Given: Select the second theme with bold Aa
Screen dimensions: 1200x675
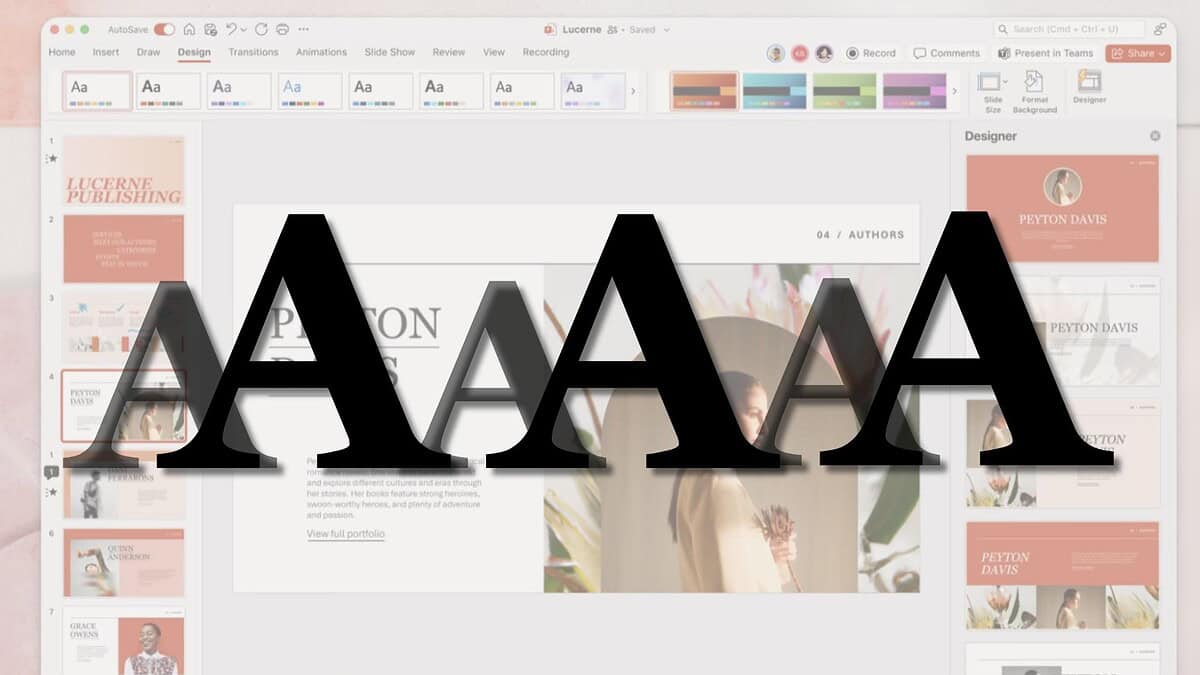Looking at the screenshot, I should [x=168, y=91].
